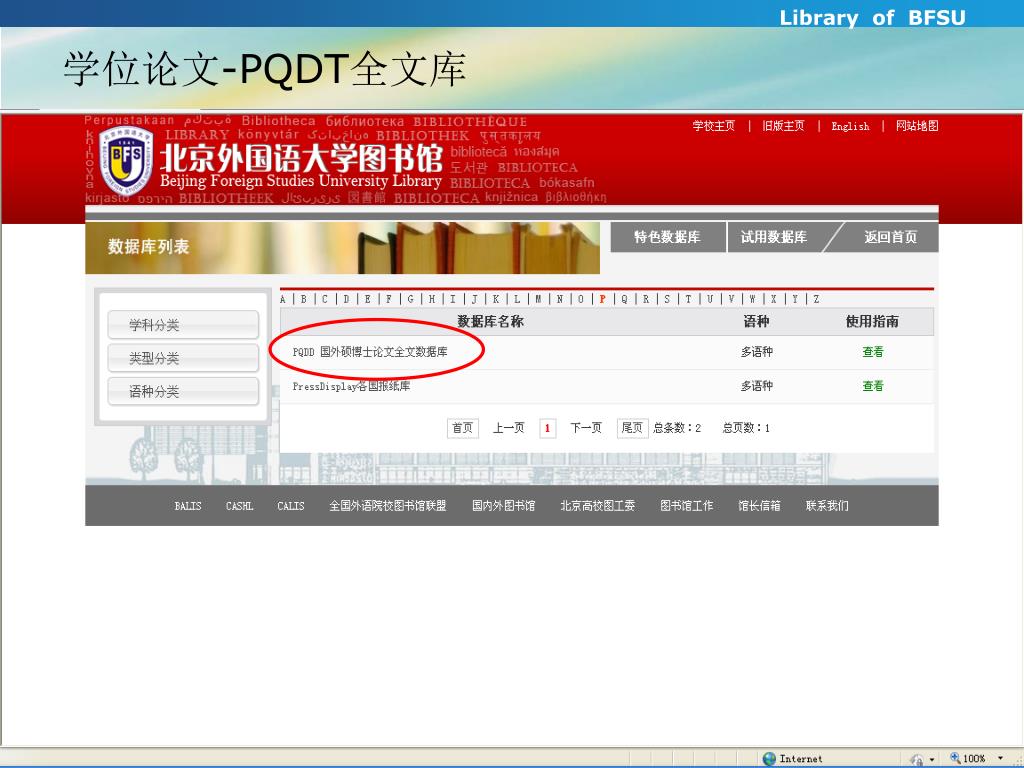Click 多语种 in the PQDD row
Screen dimensions: 1024x768
(756, 352)
